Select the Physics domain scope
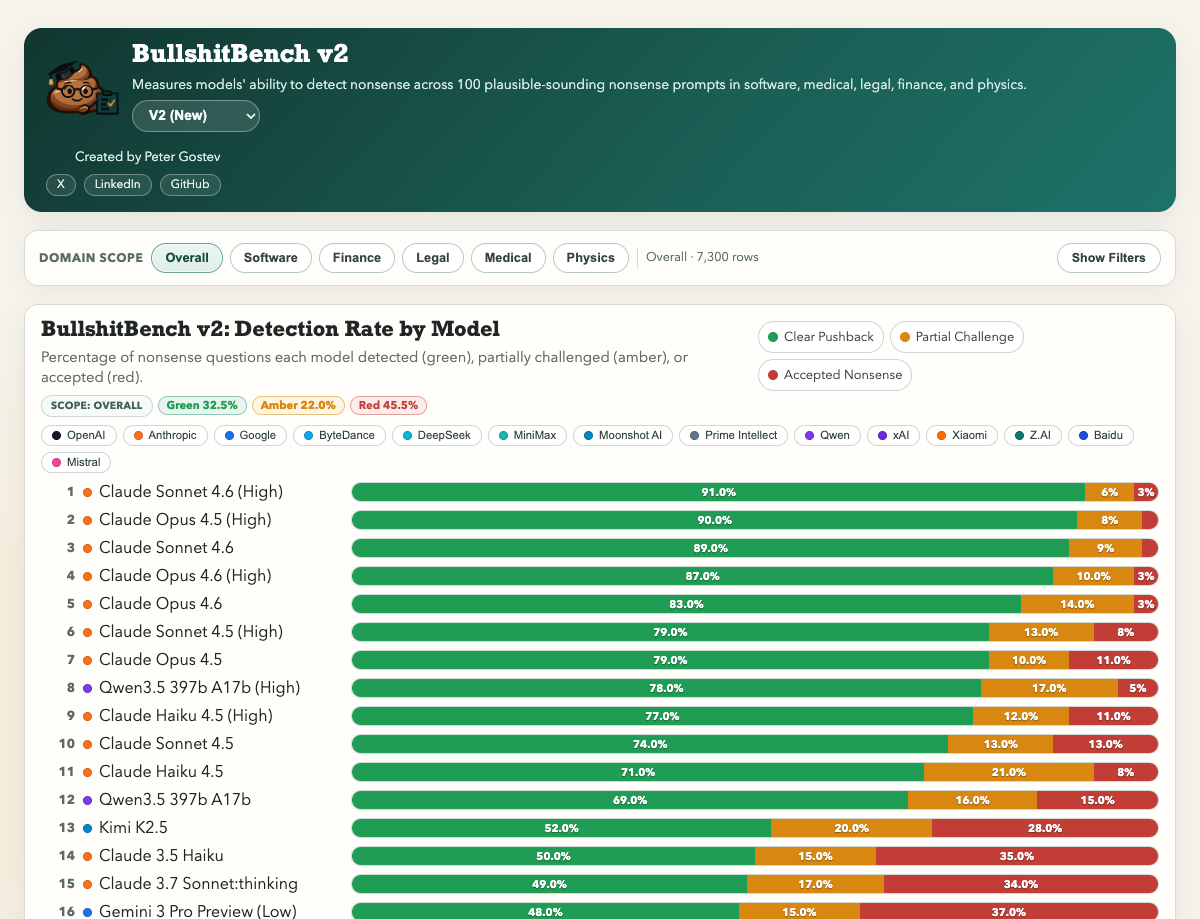Viewport: 1200px width, 919px height. tap(590, 258)
